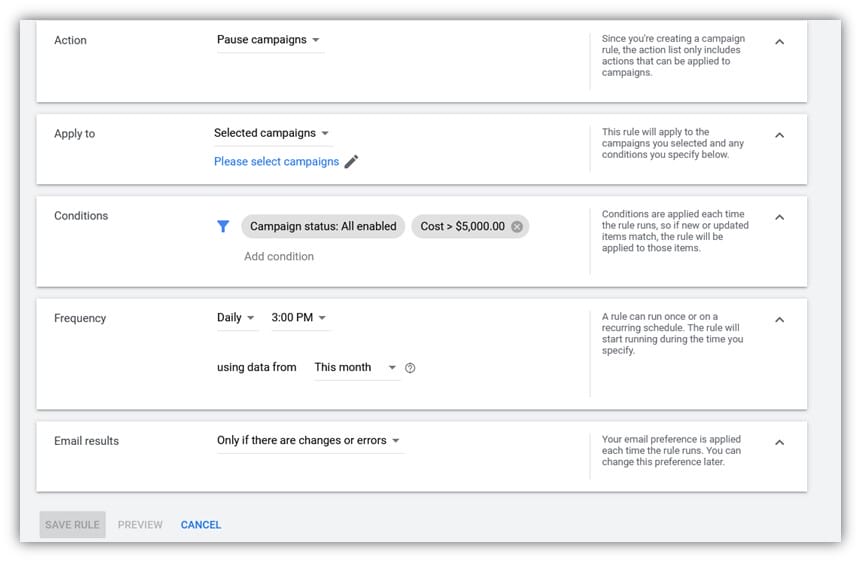Screen dimensions: 861x562
Task: Collapse the Action section
Action: [x=780, y=42]
